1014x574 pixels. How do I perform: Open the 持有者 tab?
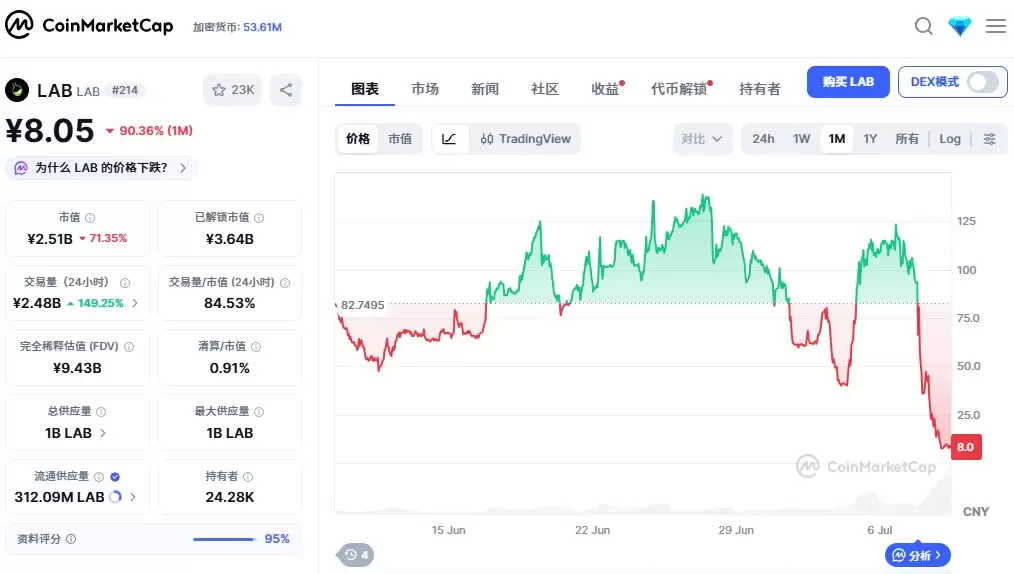pyautogui.click(x=760, y=89)
